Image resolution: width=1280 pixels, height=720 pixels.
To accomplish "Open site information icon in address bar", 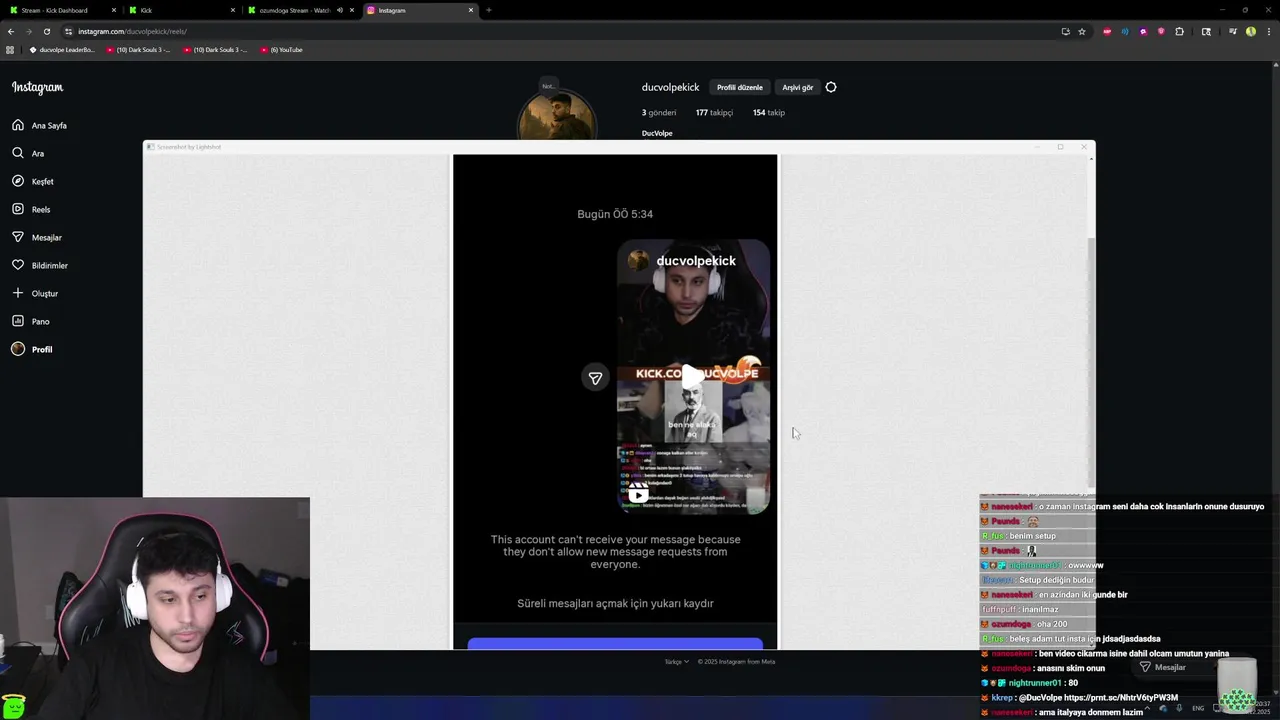I will [x=68, y=31].
